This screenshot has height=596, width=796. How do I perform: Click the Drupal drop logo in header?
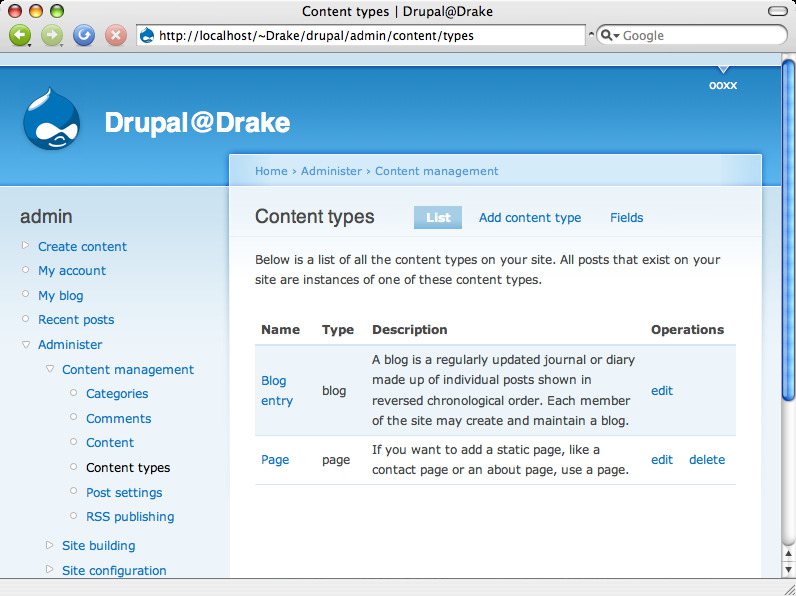pyautogui.click(x=51, y=119)
